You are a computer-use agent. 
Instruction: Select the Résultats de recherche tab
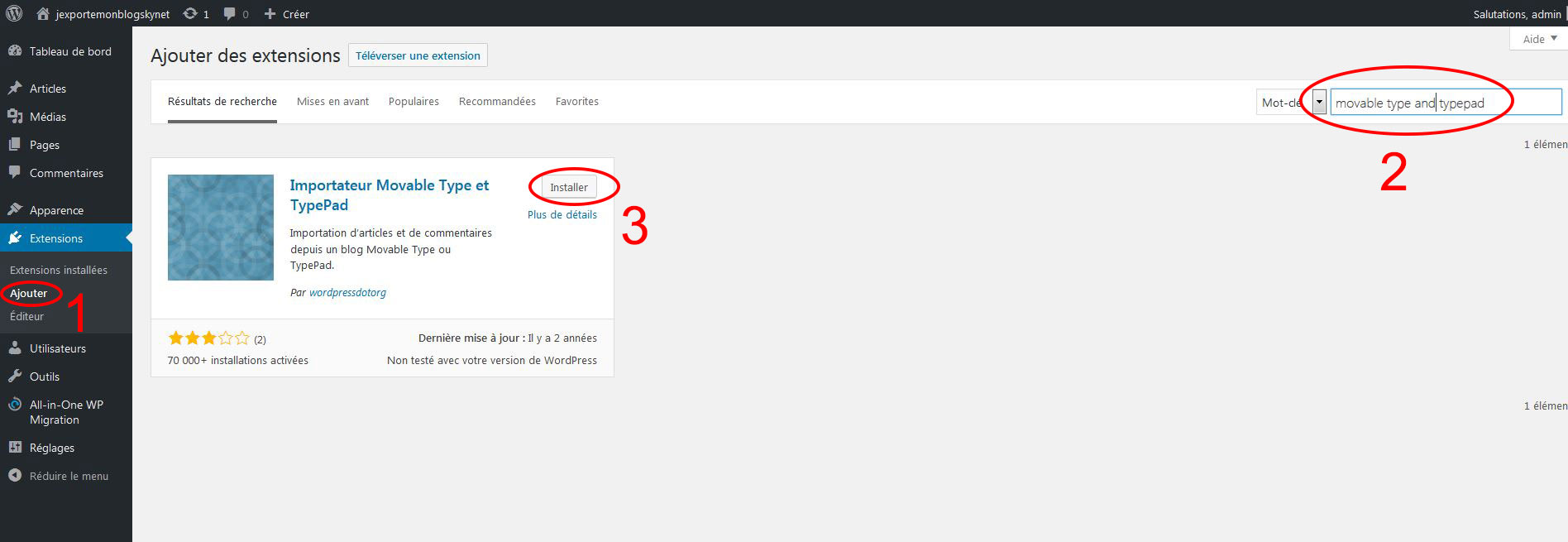(222, 102)
